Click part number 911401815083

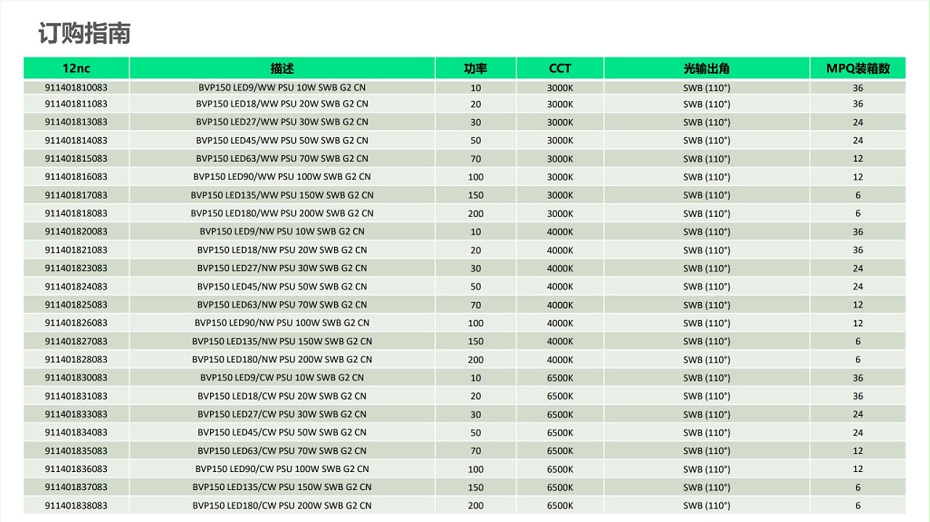coord(76,158)
